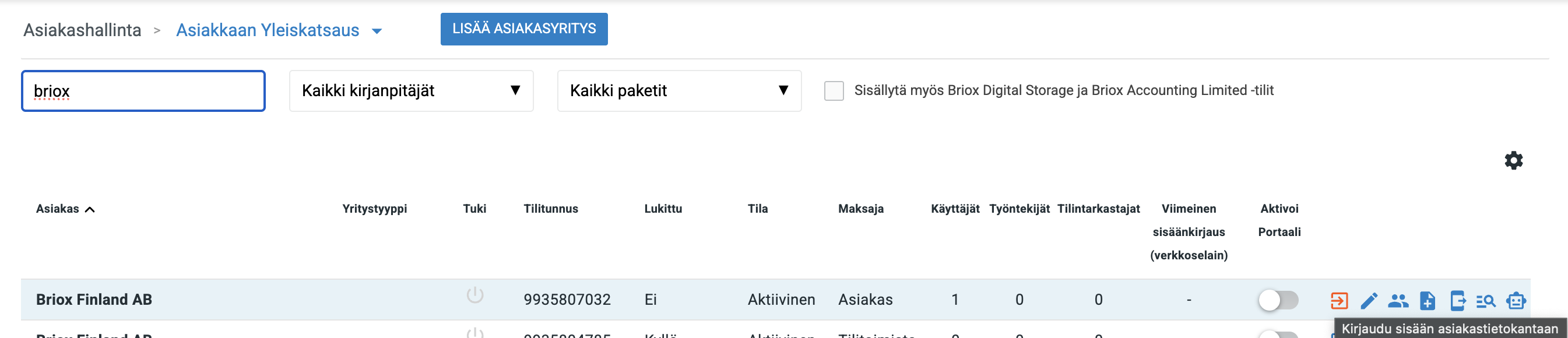Open the search log icon for Briox Finland AB
Viewport: 1568px width, 338px height.
[x=1486, y=300]
